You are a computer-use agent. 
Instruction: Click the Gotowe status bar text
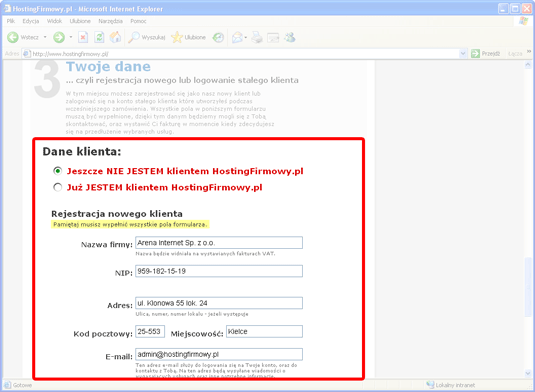point(22,385)
